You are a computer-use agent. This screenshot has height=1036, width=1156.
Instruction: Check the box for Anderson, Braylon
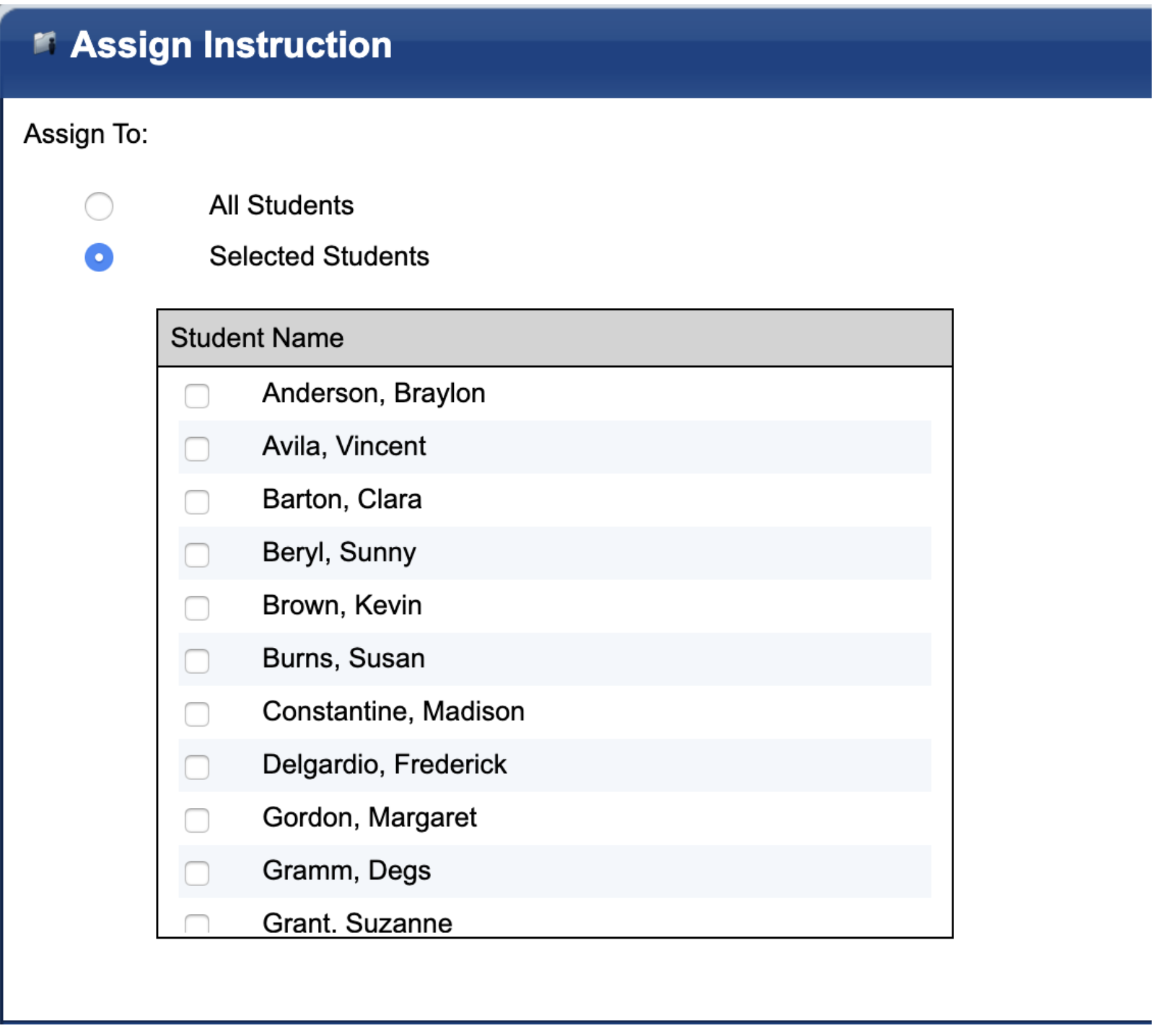click(196, 395)
